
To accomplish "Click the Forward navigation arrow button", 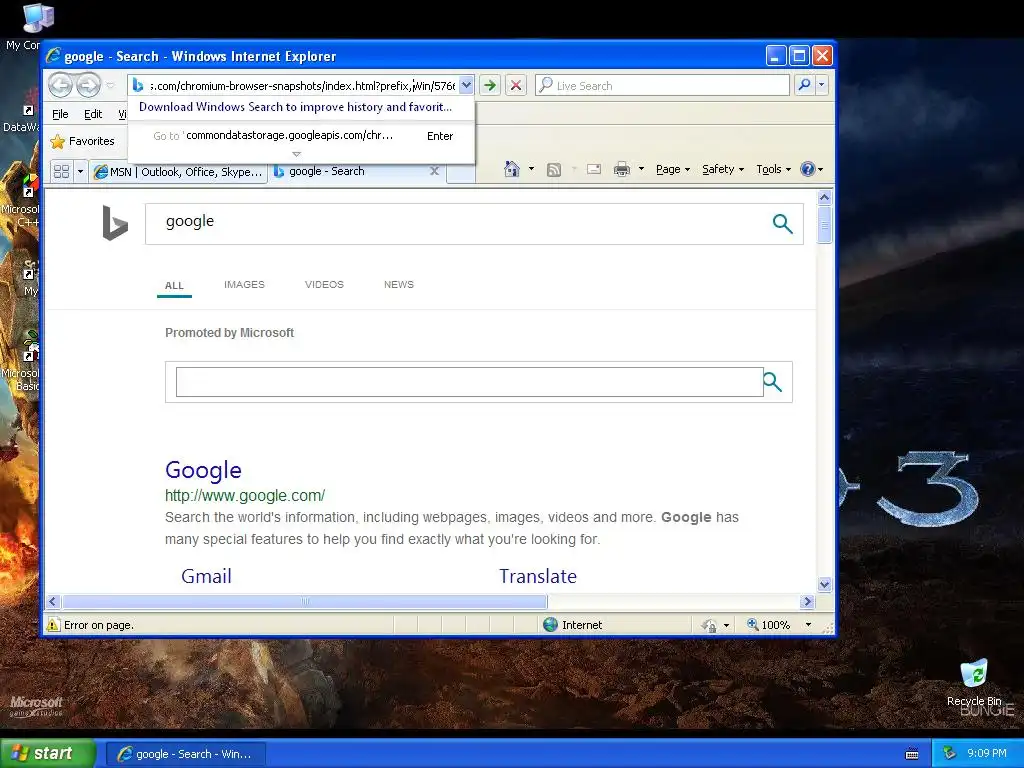I will point(88,85).
